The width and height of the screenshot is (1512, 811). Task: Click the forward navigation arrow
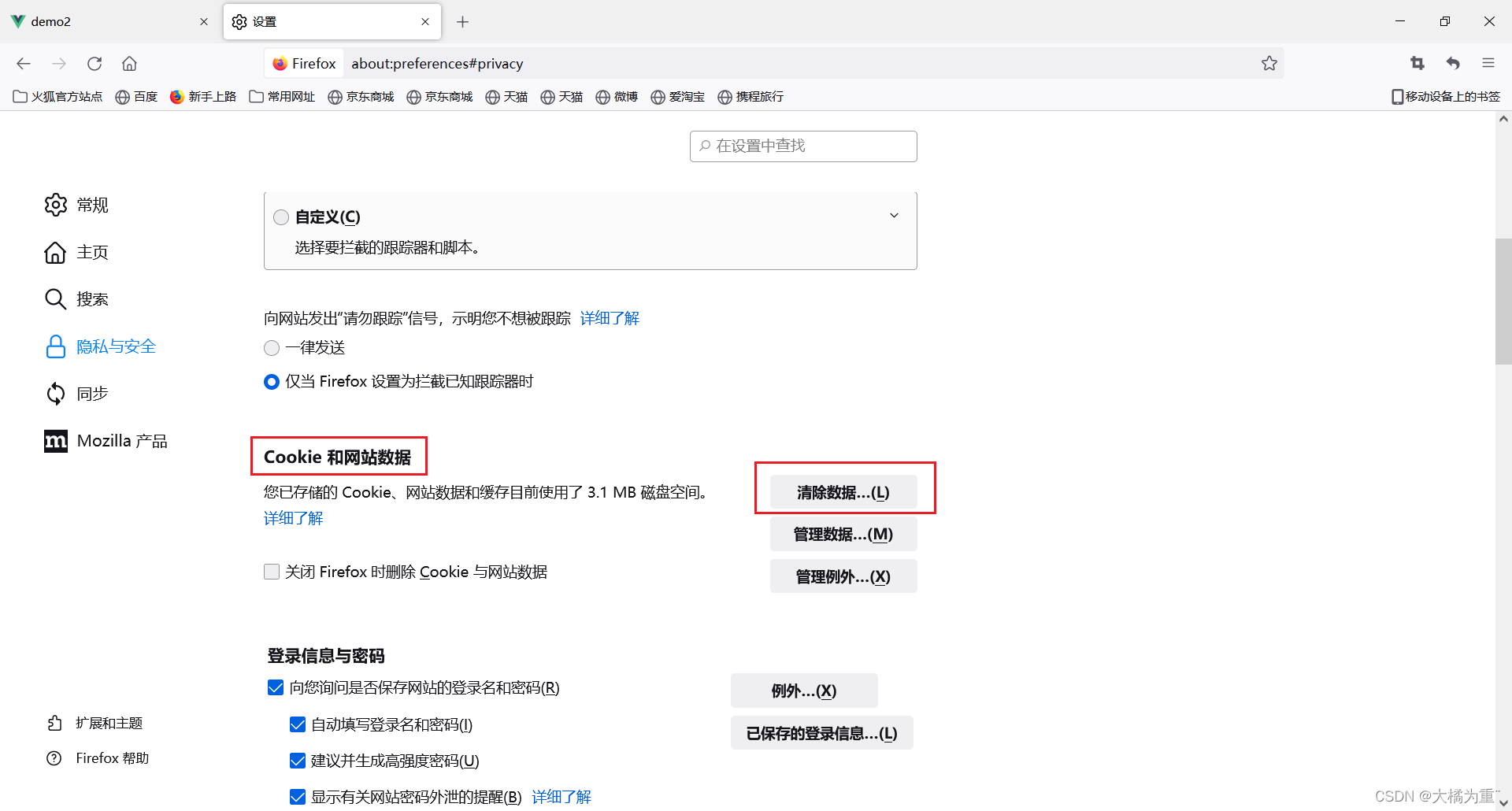[x=59, y=64]
